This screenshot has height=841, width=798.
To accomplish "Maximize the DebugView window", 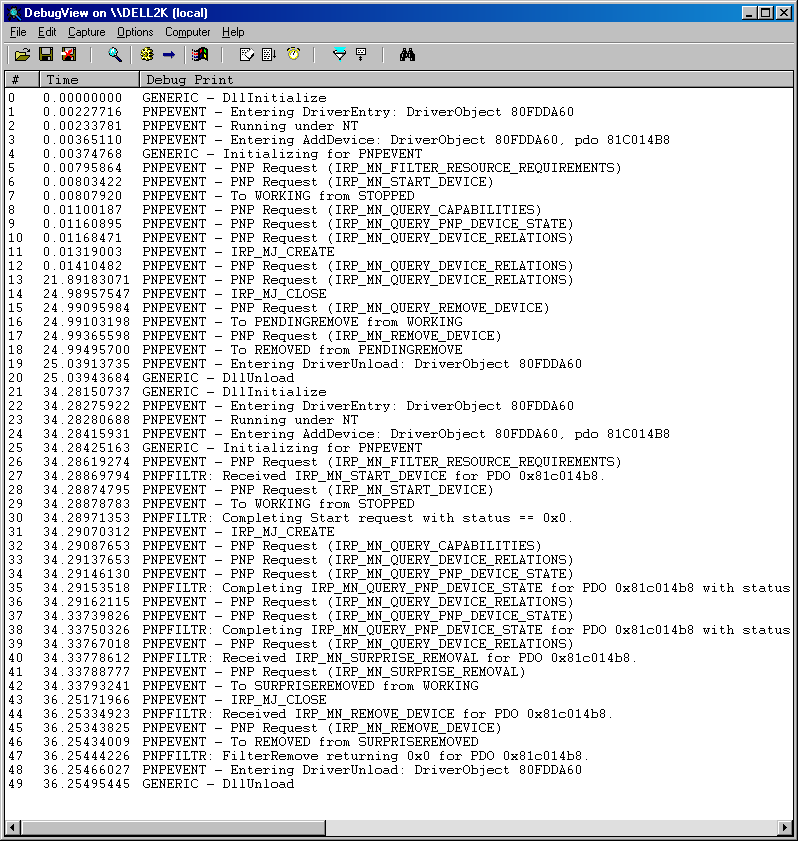I will point(766,13).
